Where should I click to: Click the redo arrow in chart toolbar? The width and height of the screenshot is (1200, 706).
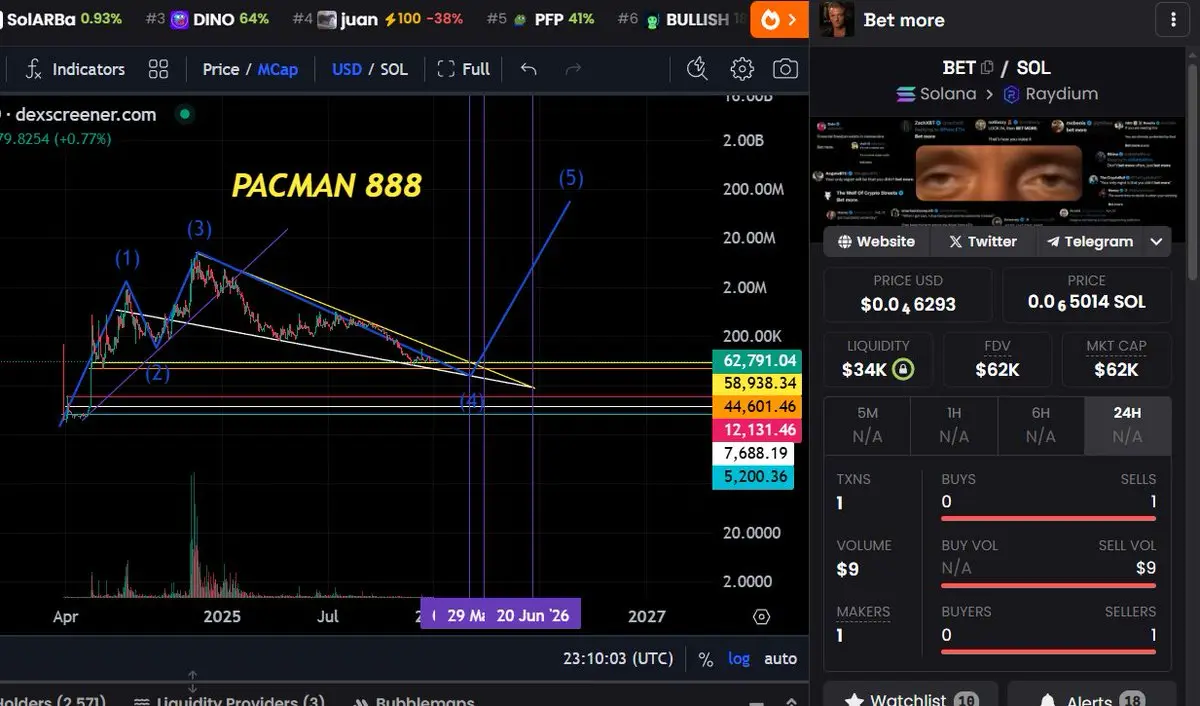pos(573,69)
